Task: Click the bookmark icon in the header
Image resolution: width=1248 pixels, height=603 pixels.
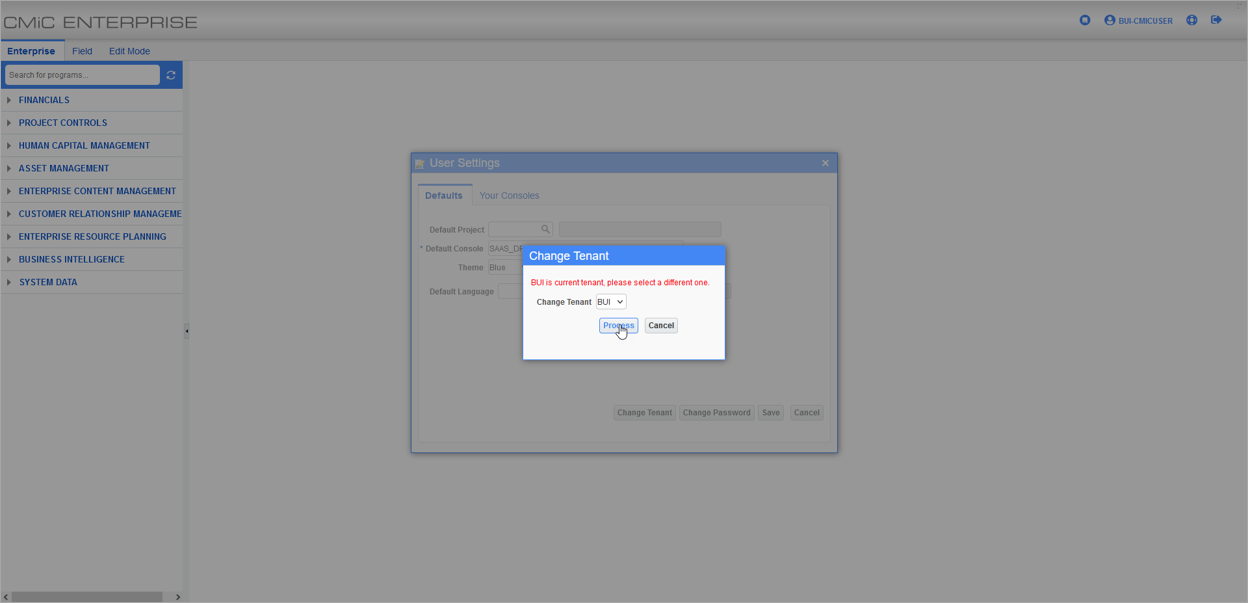Action: pyautogui.click(x=1085, y=20)
